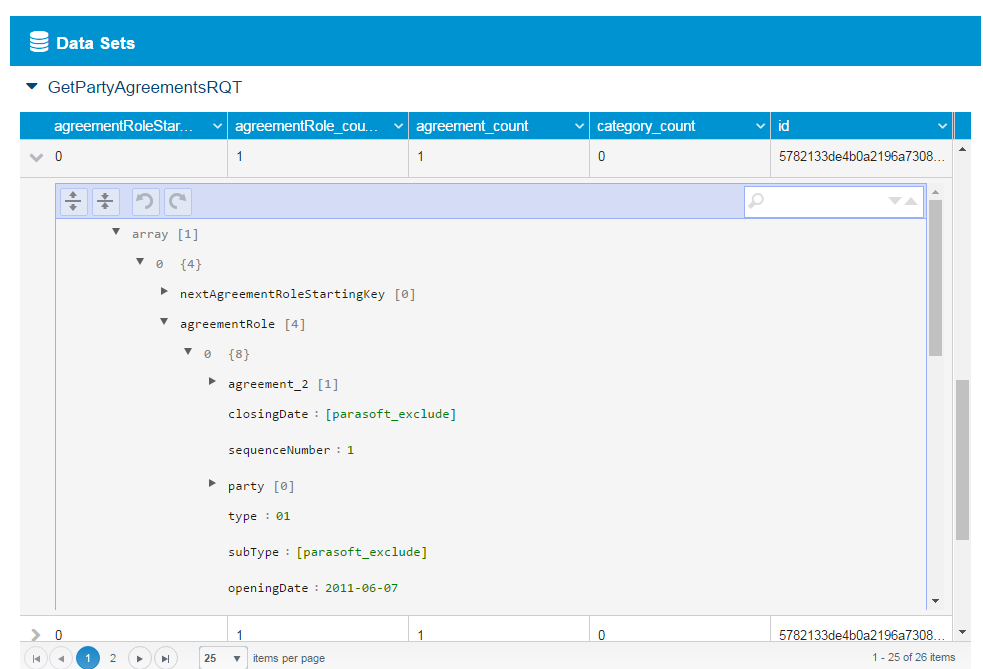Image resolution: width=983 pixels, height=669 pixels.
Task: Go to page 2
Action: tap(113, 658)
